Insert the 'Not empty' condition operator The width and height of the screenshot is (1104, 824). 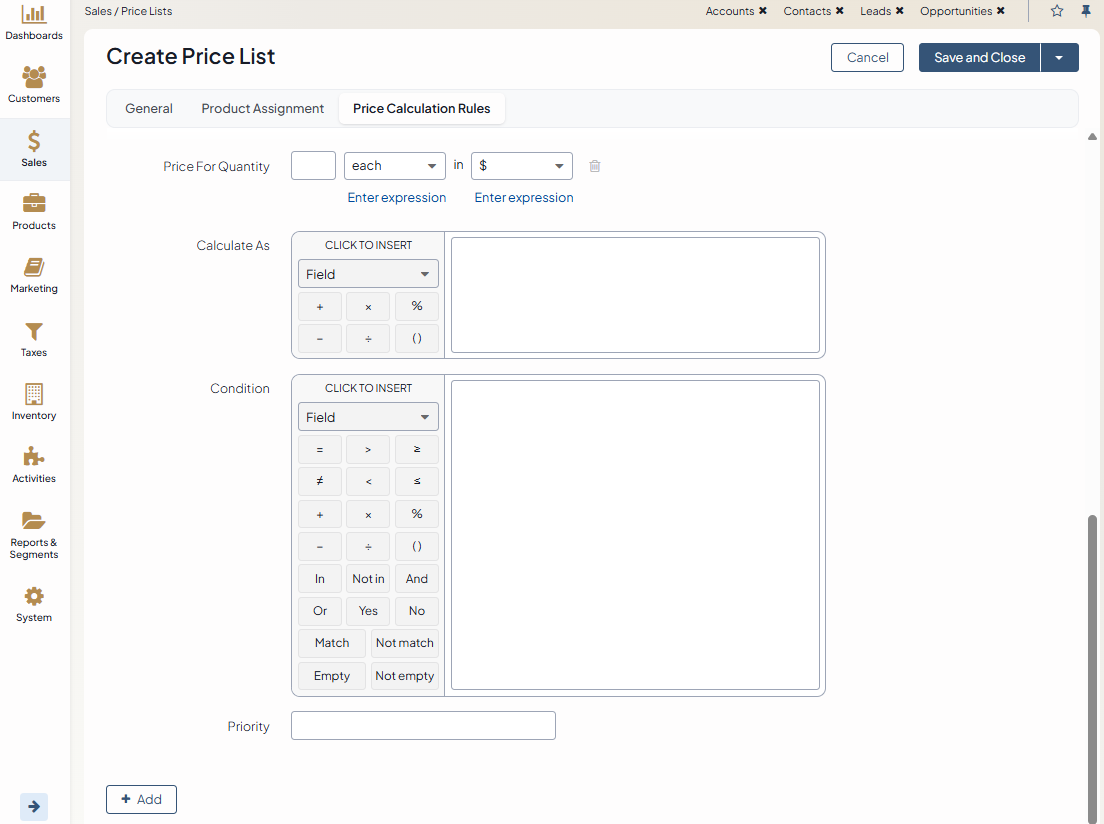[404, 676]
